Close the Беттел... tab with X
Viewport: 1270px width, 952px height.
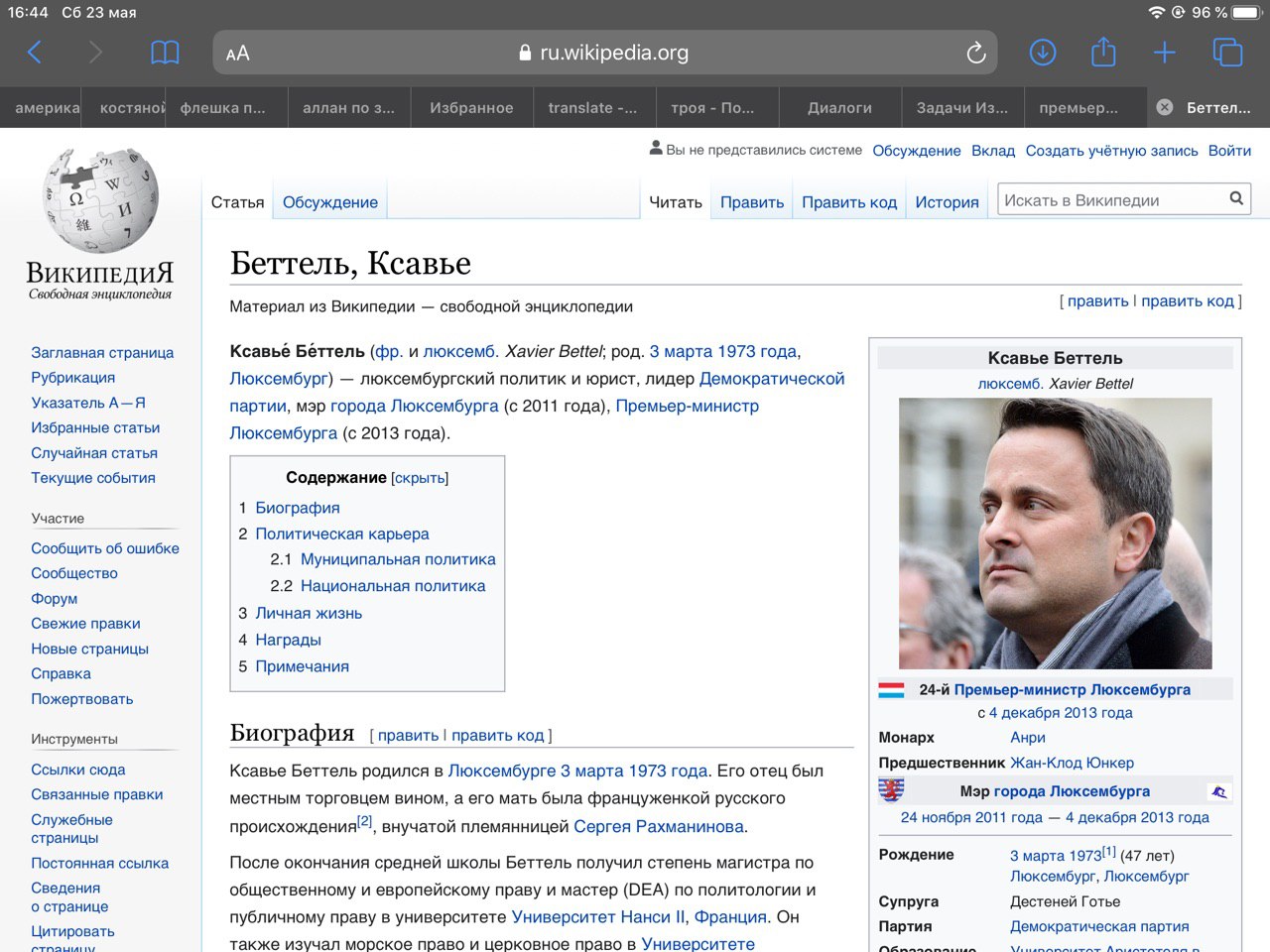1165,107
